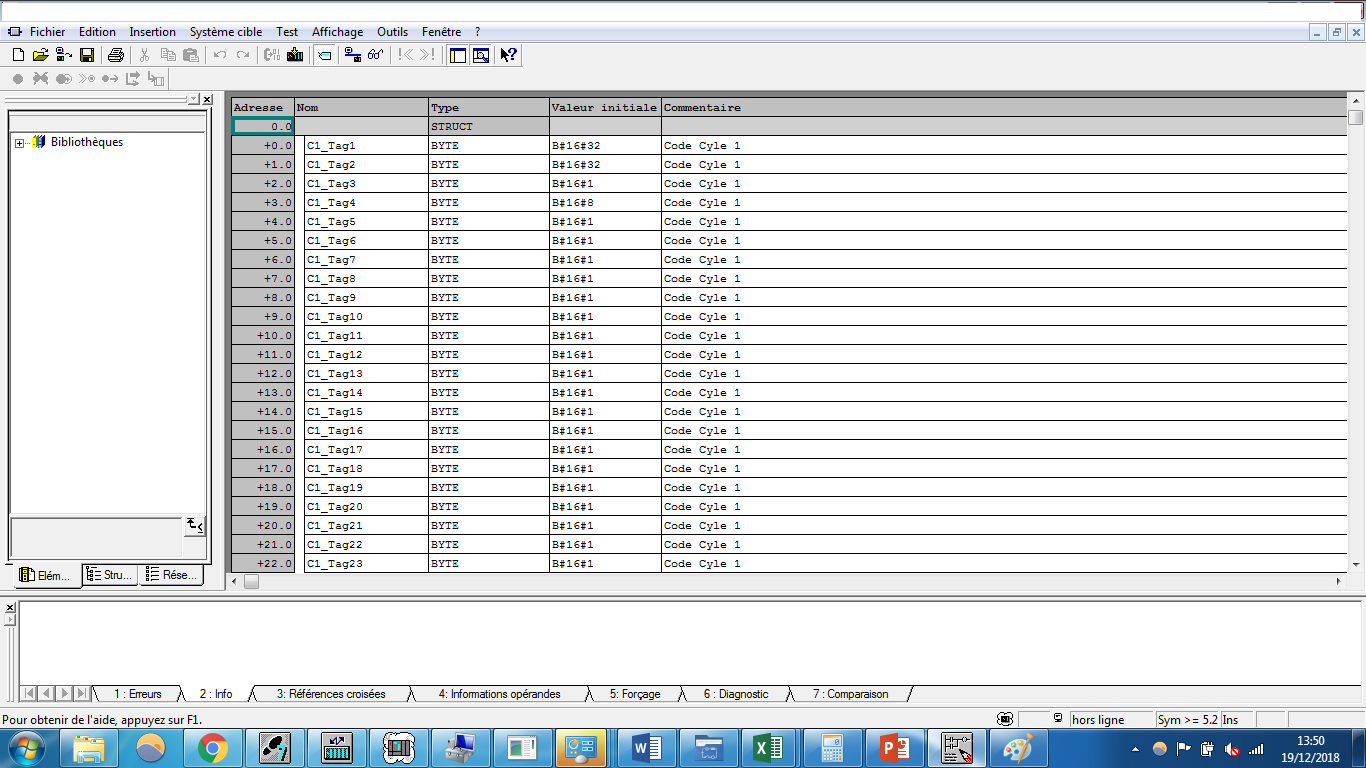
Task: Select the Diagnostic tab at bottom
Action: tap(735, 694)
